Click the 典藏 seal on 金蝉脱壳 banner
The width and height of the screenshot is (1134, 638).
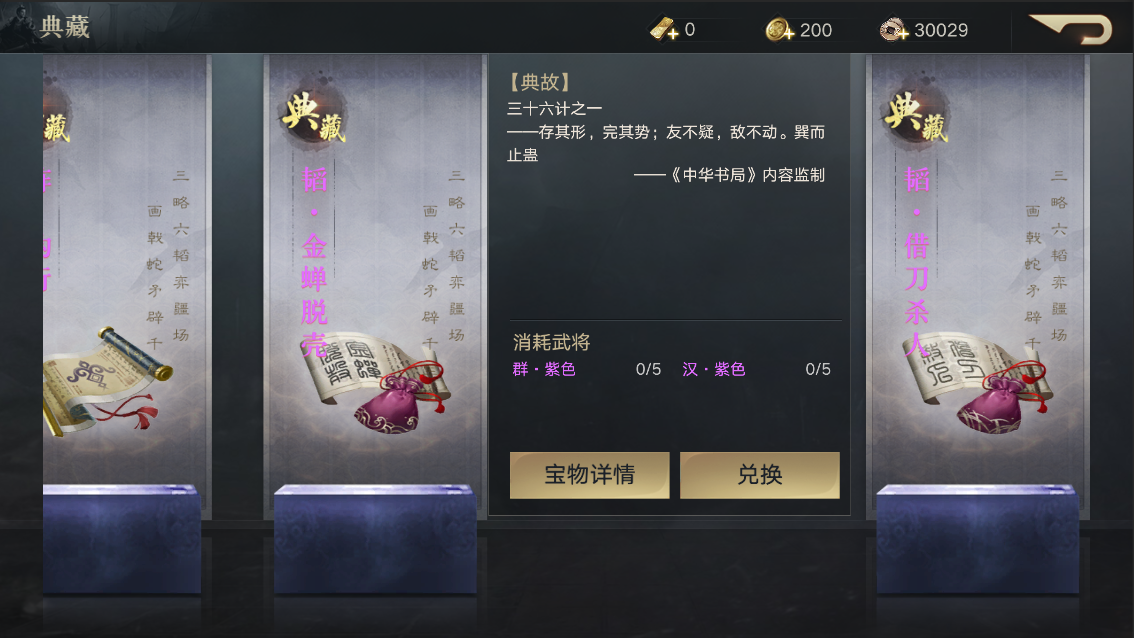coord(313,116)
